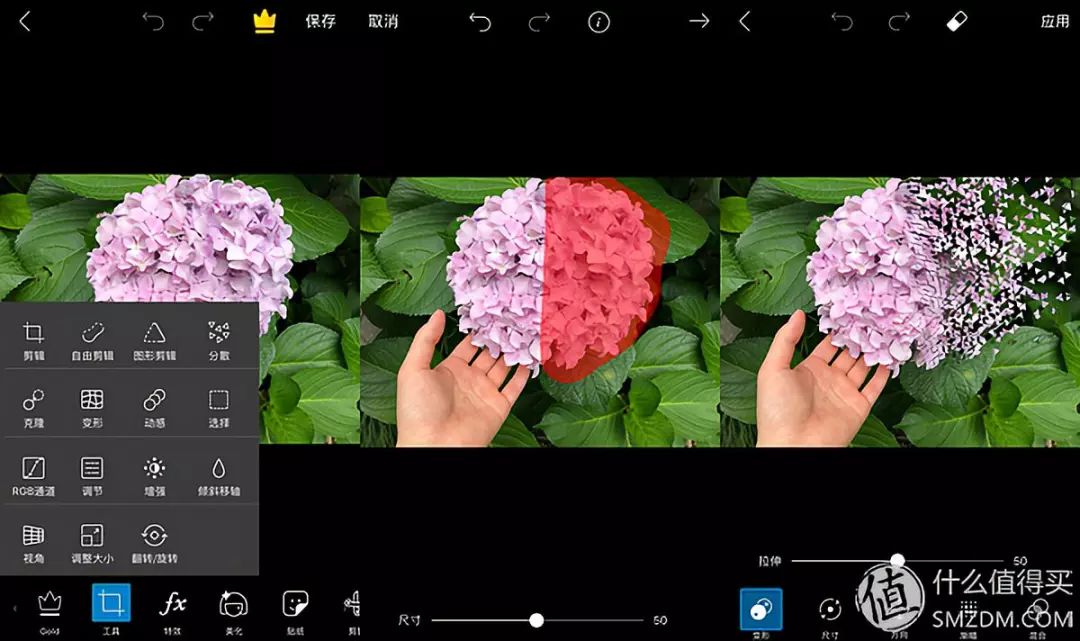The height and width of the screenshot is (641, 1080).
Task: Open the 倾斜移轴 tilt-shift tool
Action: pyautogui.click(x=218, y=475)
